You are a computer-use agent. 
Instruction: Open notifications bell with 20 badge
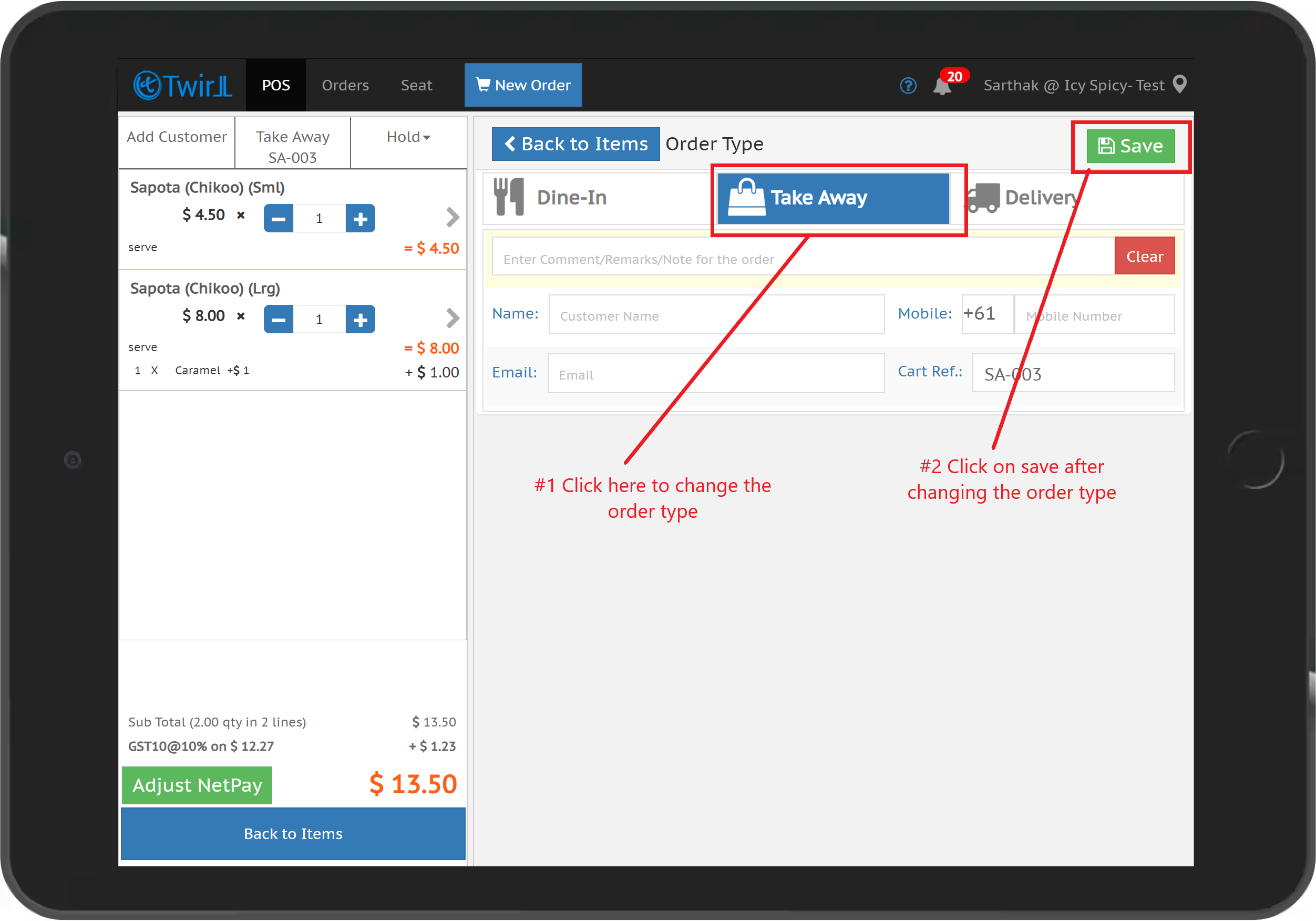[x=943, y=86]
